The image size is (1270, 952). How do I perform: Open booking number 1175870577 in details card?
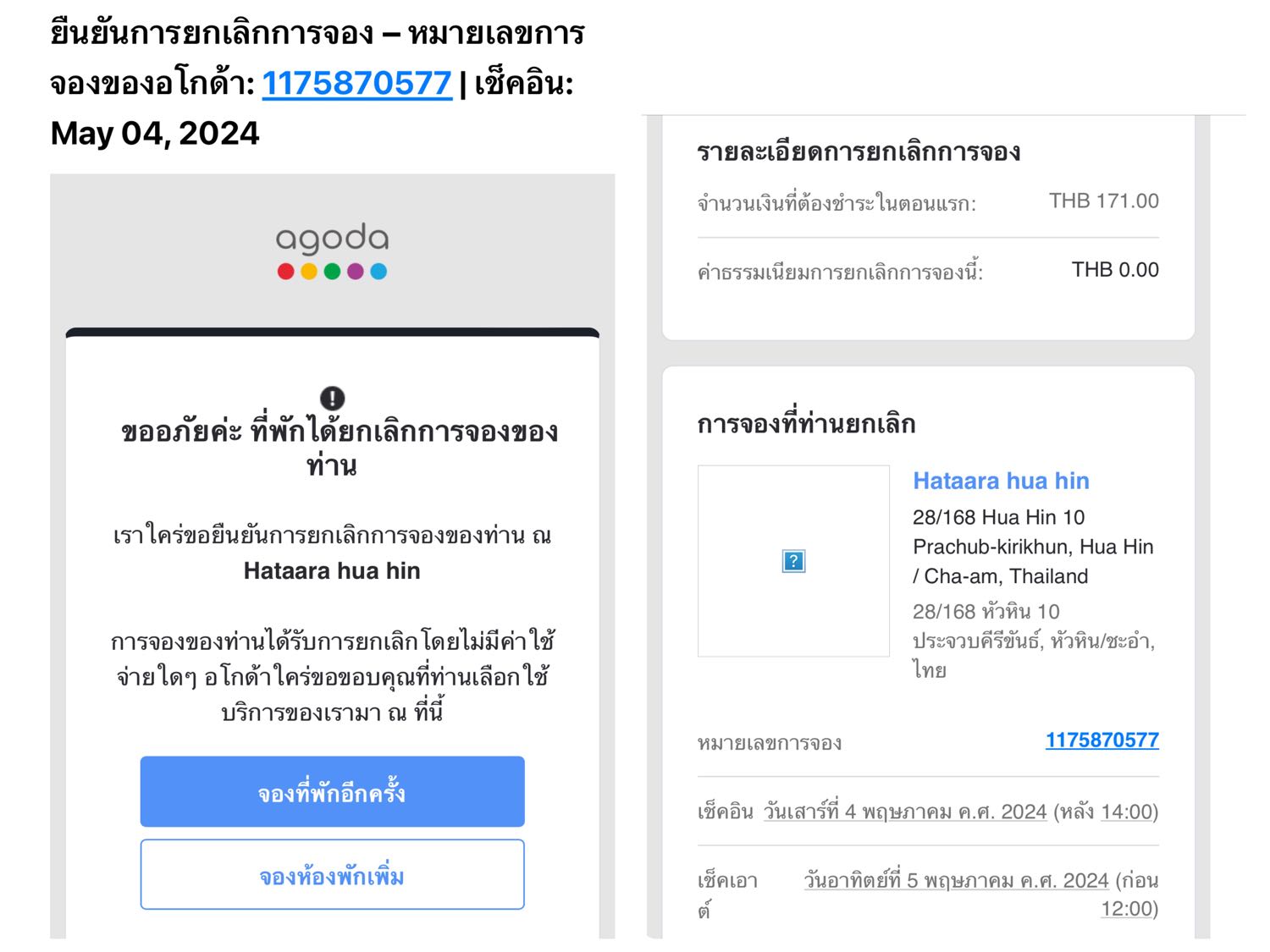point(1102,740)
